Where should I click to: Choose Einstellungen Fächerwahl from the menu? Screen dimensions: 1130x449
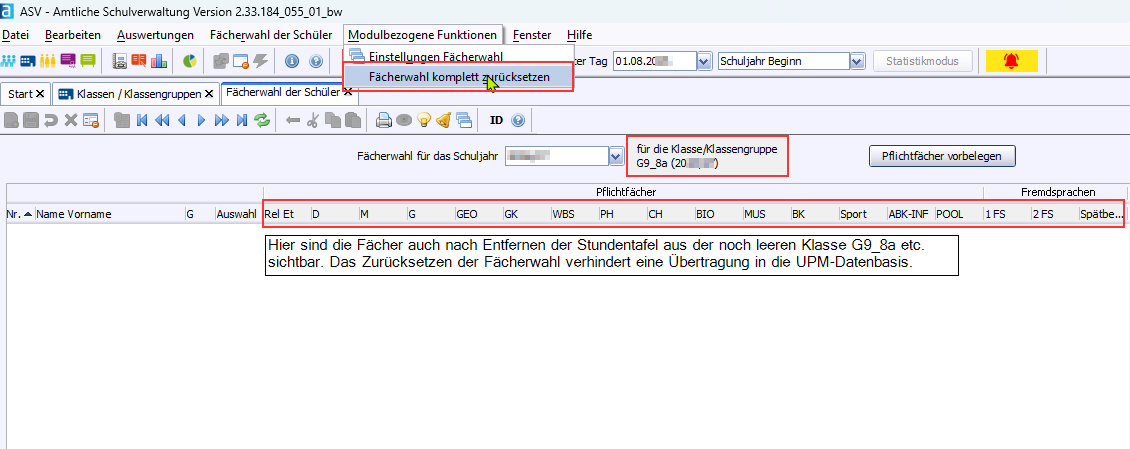[x=435, y=57]
